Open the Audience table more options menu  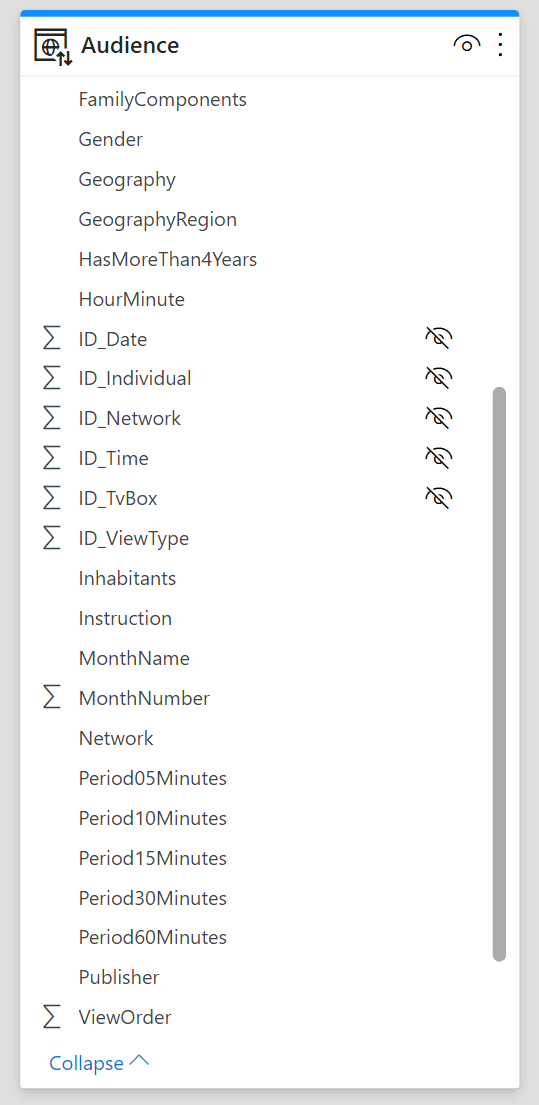tap(500, 44)
